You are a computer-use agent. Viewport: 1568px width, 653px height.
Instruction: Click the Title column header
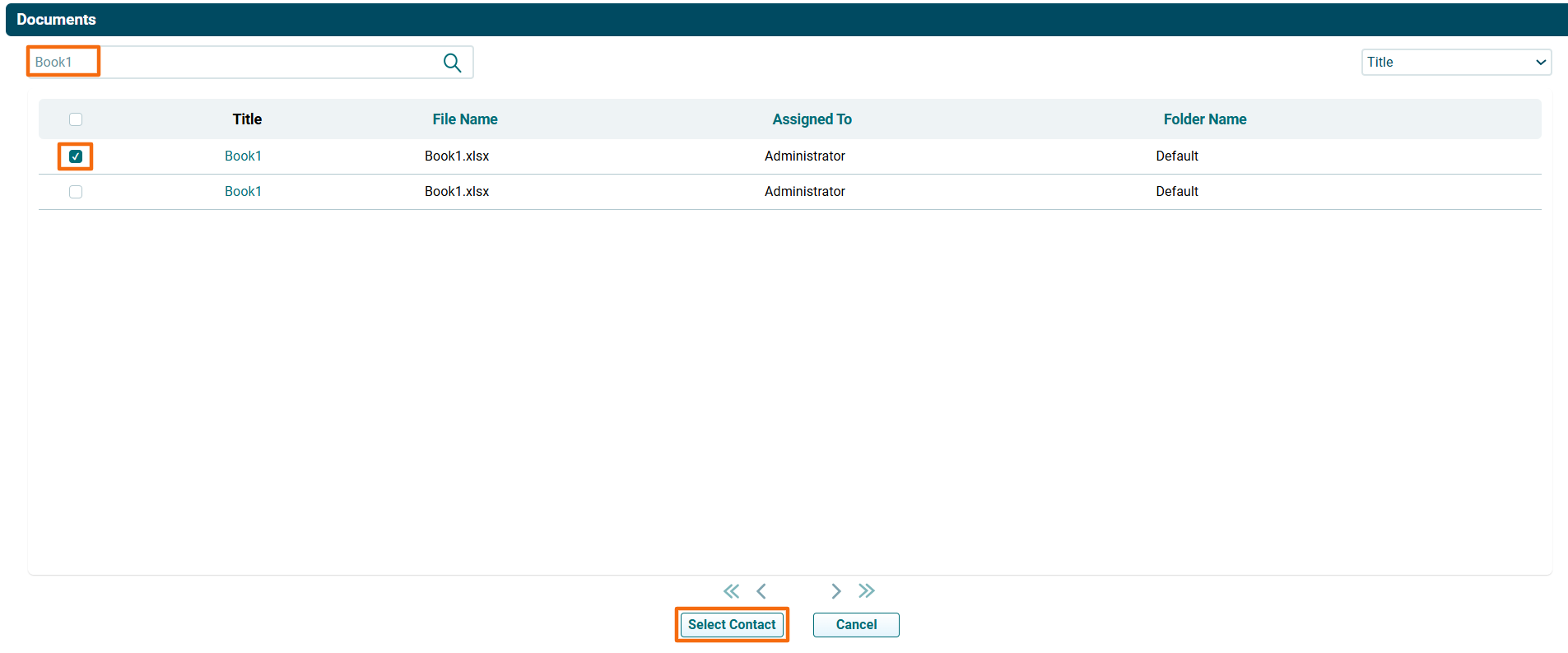pos(247,119)
